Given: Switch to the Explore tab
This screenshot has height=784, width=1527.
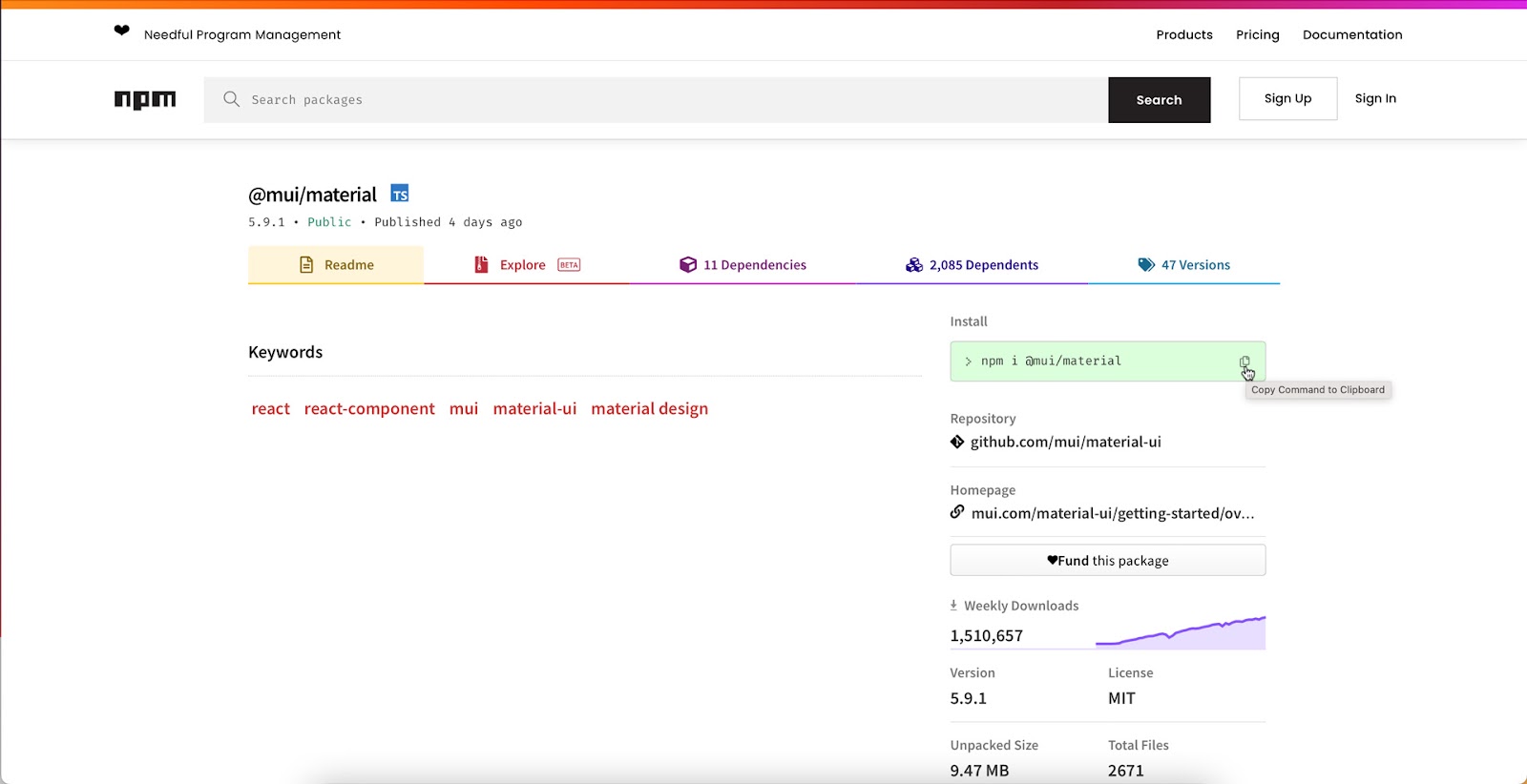Looking at the screenshot, I should (527, 265).
